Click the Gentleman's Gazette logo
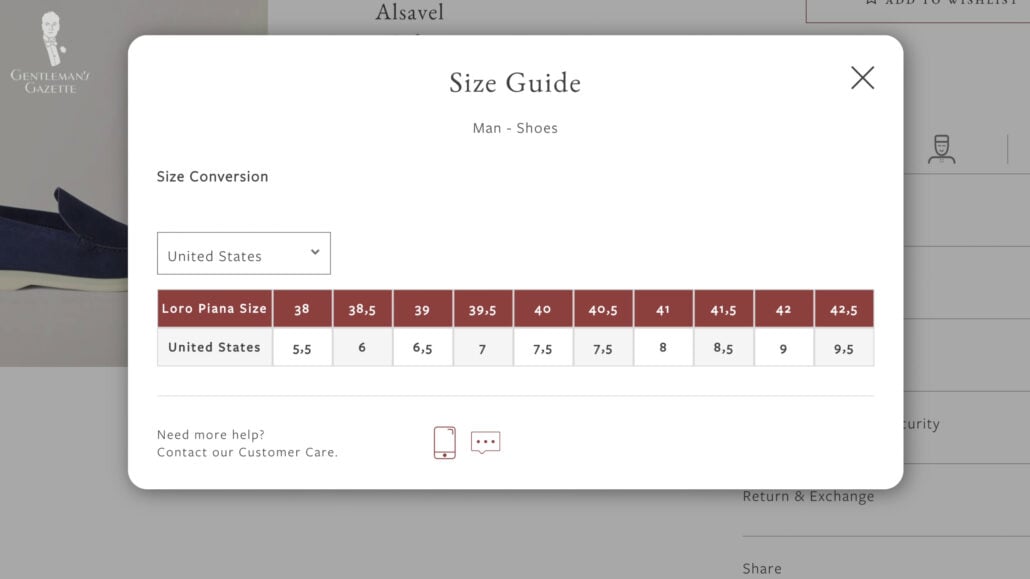Viewport: 1030px width, 579px height. coord(50,53)
